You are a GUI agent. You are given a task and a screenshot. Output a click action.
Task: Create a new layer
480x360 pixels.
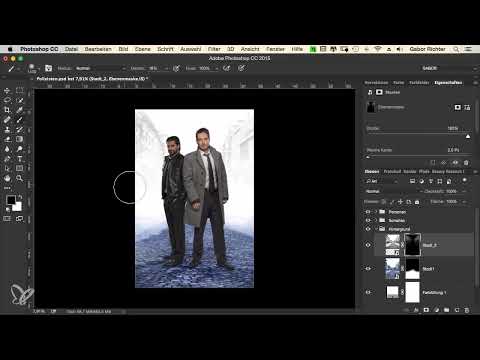pos(457,310)
